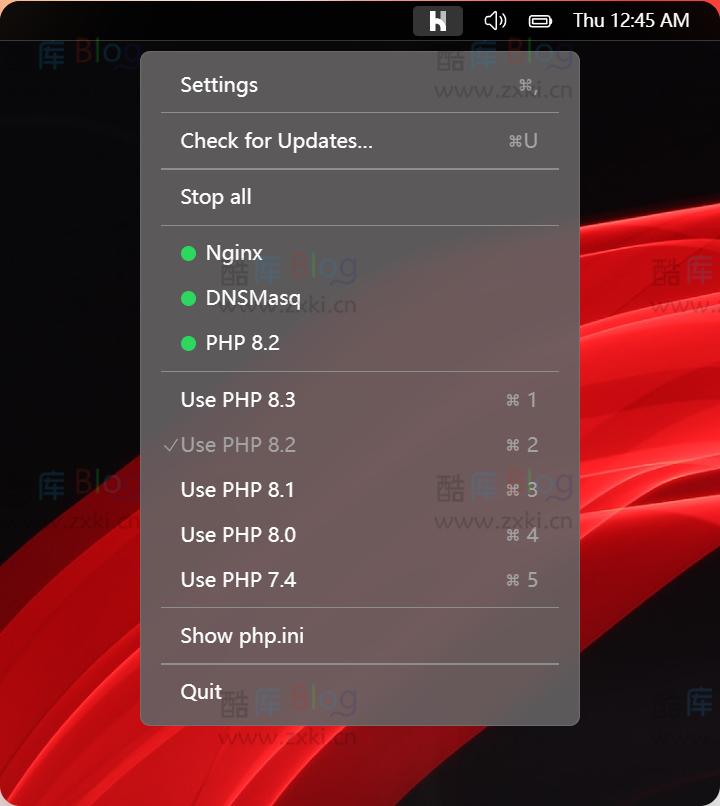Click the clock showing Thu 12:45 AM
Screen dimensions: 720x806
(631, 20)
